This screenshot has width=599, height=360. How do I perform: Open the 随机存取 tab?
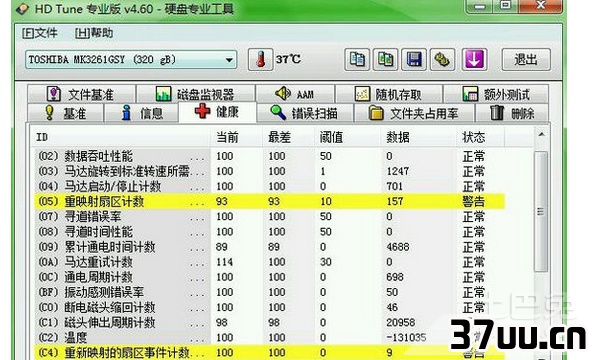click(389, 94)
